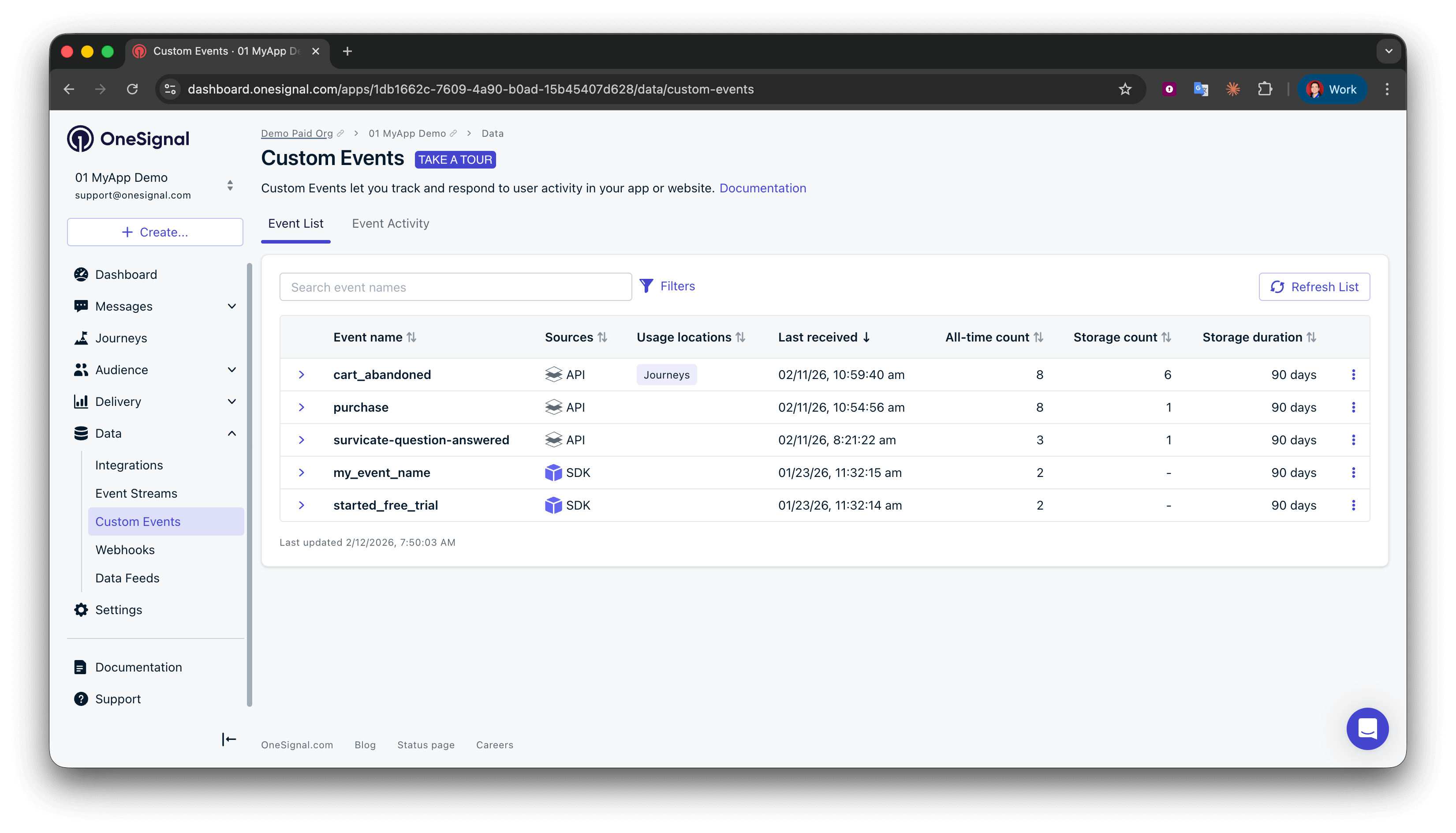Click the Settings gear in the sidebar
This screenshot has width=1456, height=833.
(81, 610)
